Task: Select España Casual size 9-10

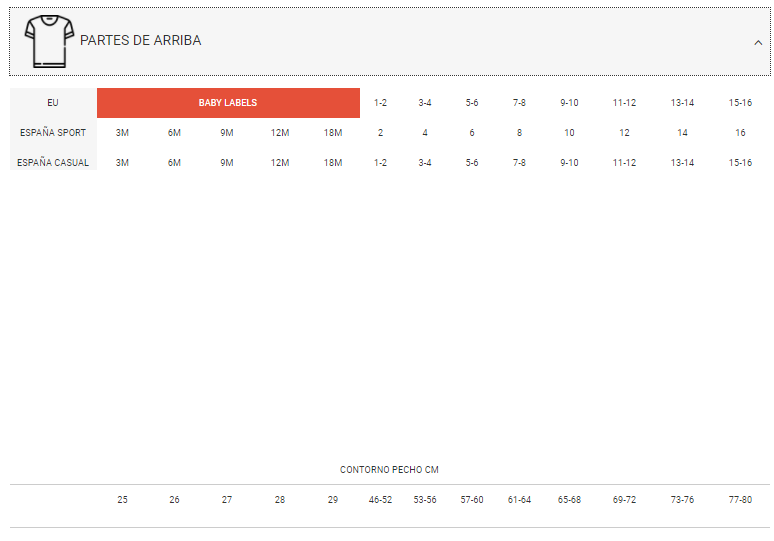Action: pos(569,163)
